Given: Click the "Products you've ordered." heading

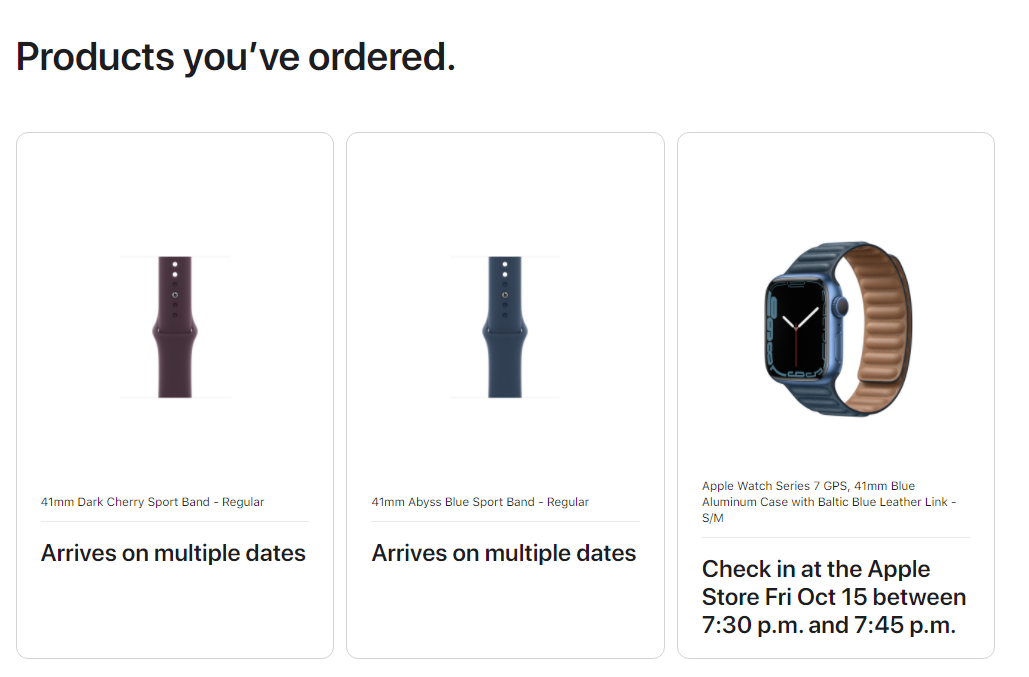Looking at the screenshot, I should pyautogui.click(x=236, y=57).
